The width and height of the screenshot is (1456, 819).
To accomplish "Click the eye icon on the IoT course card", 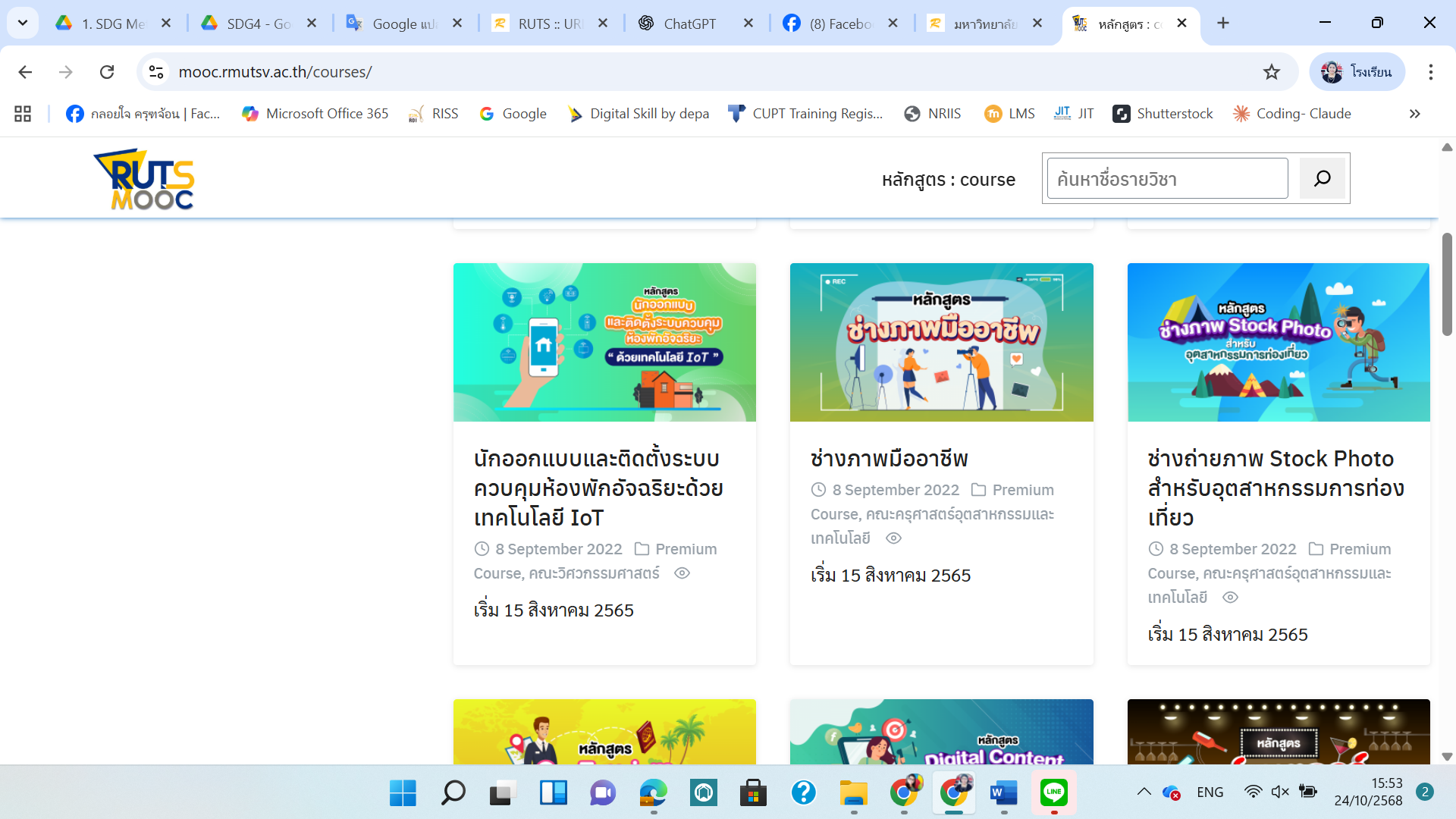I will point(682,573).
